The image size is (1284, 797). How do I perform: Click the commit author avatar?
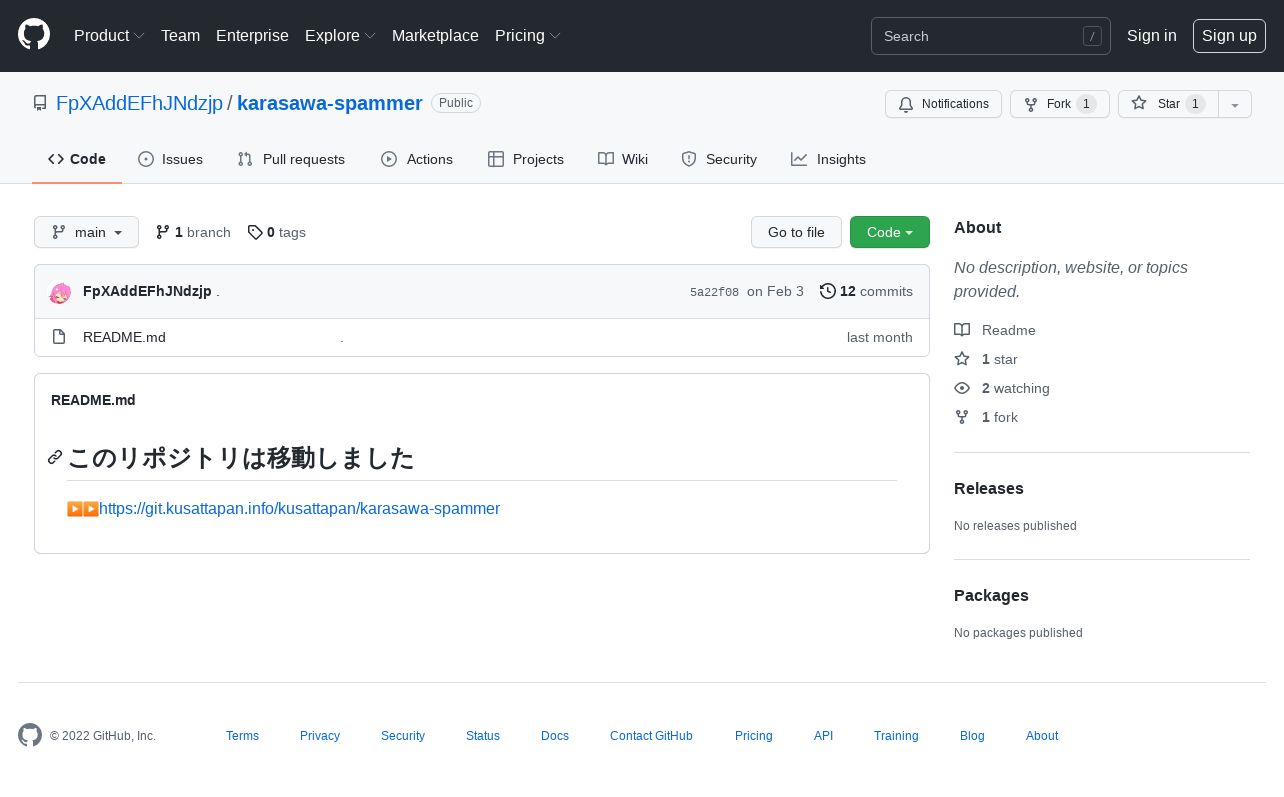pos(60,292)
